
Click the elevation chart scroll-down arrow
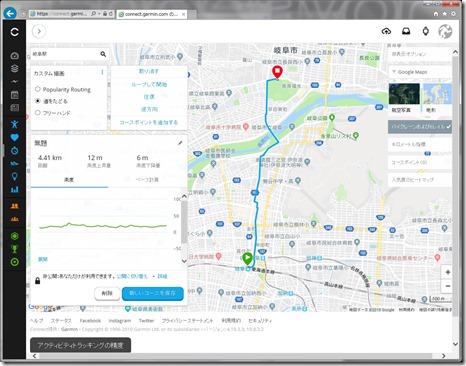(x=184, y=261)
